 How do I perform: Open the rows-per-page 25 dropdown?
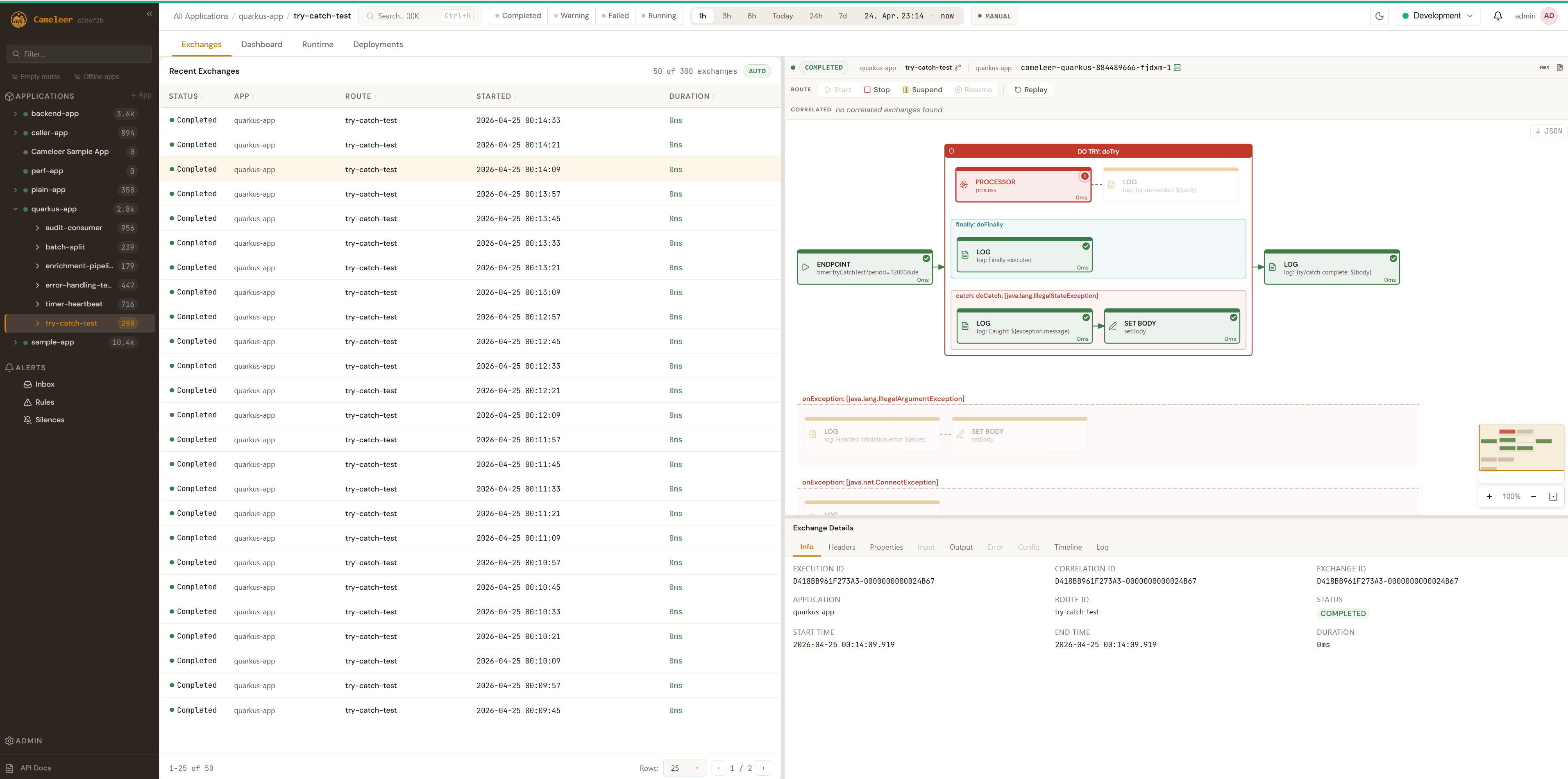(684, 768)
